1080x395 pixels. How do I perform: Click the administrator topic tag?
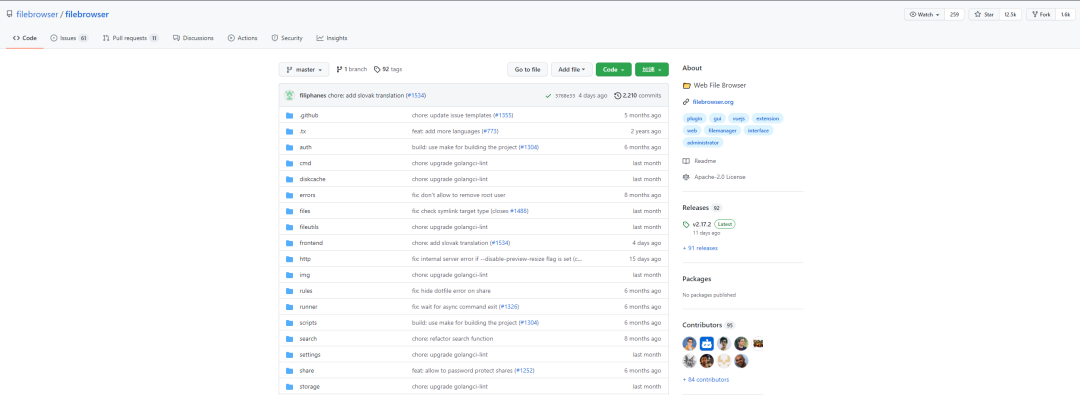tap(703, 143)
